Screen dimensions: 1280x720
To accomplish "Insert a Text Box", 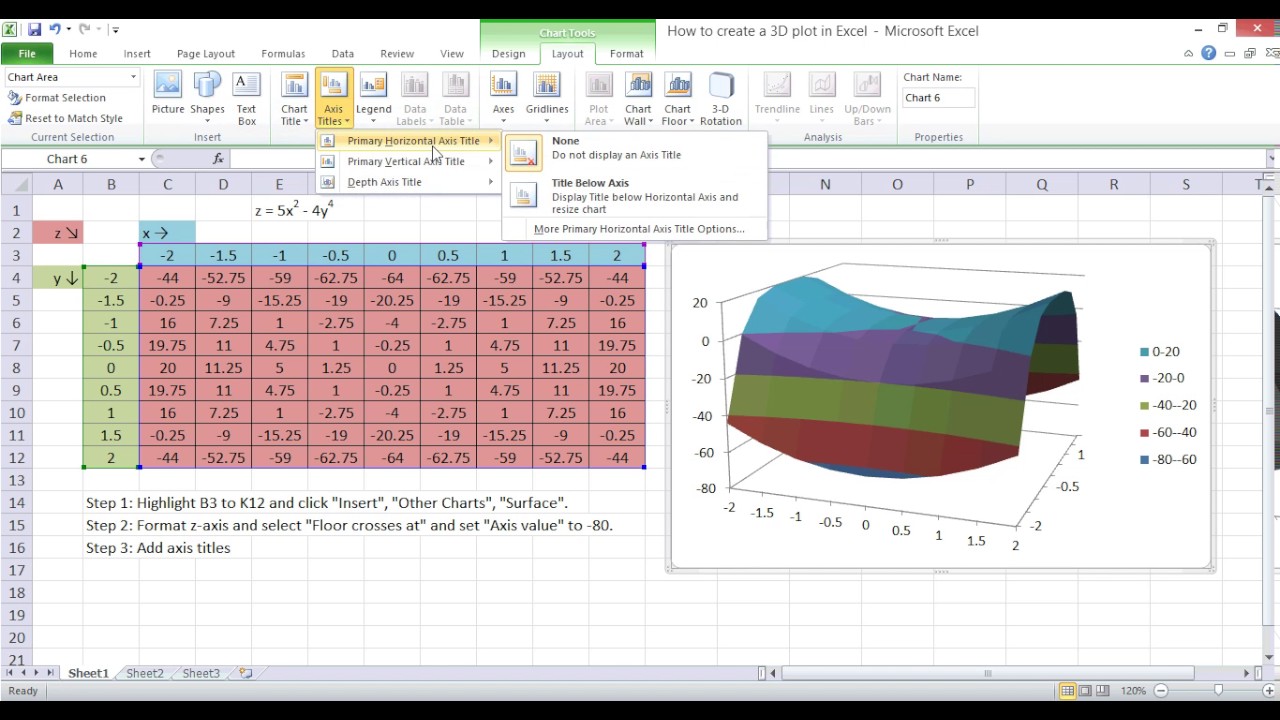I will click(x=246, y=99).
